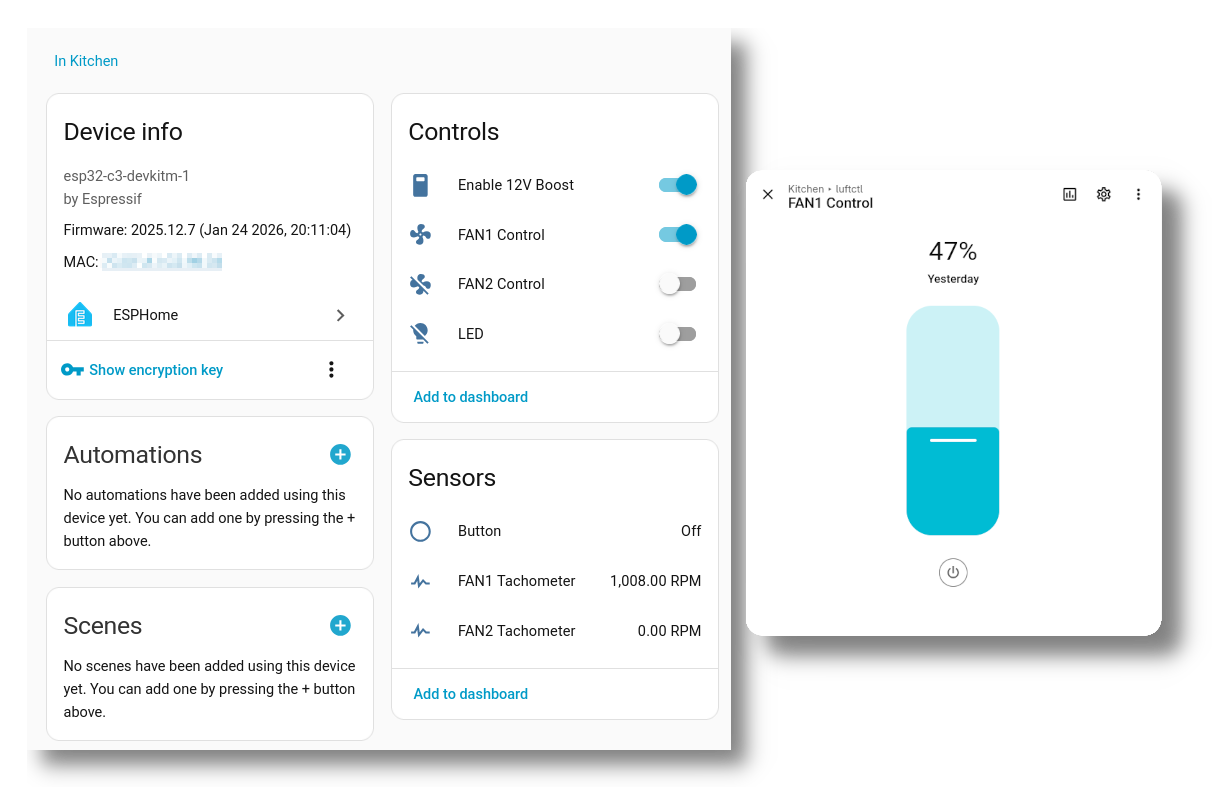Disable the Enable 12V Boost switch
1212x787 pixels.
click(x=677, y=185)
